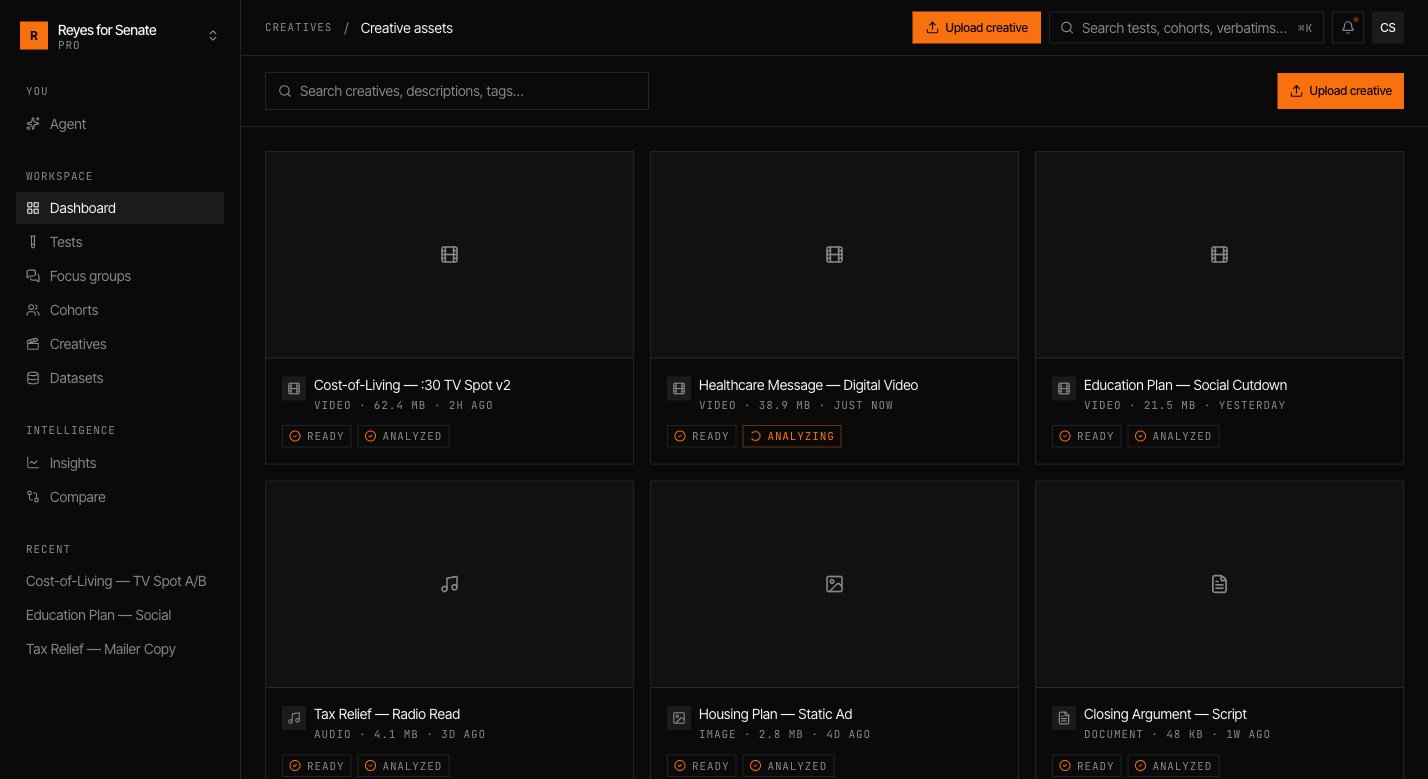Click film icon beside Cost-of-Living TV Spot title

(294, 389)
